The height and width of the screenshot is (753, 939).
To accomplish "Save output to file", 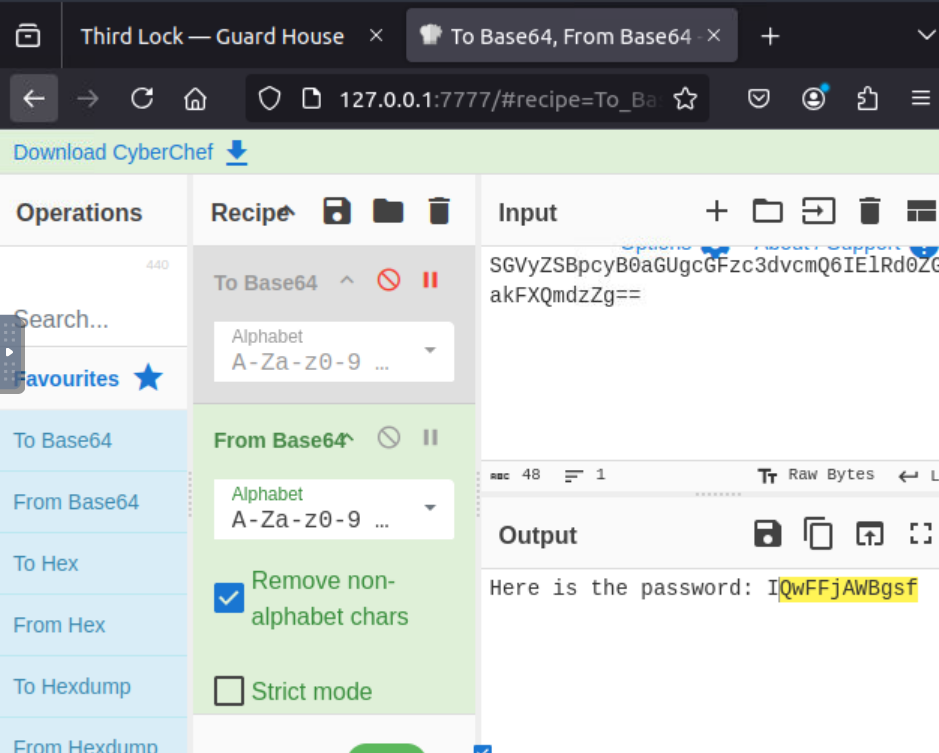I will (x=767, y=535).
